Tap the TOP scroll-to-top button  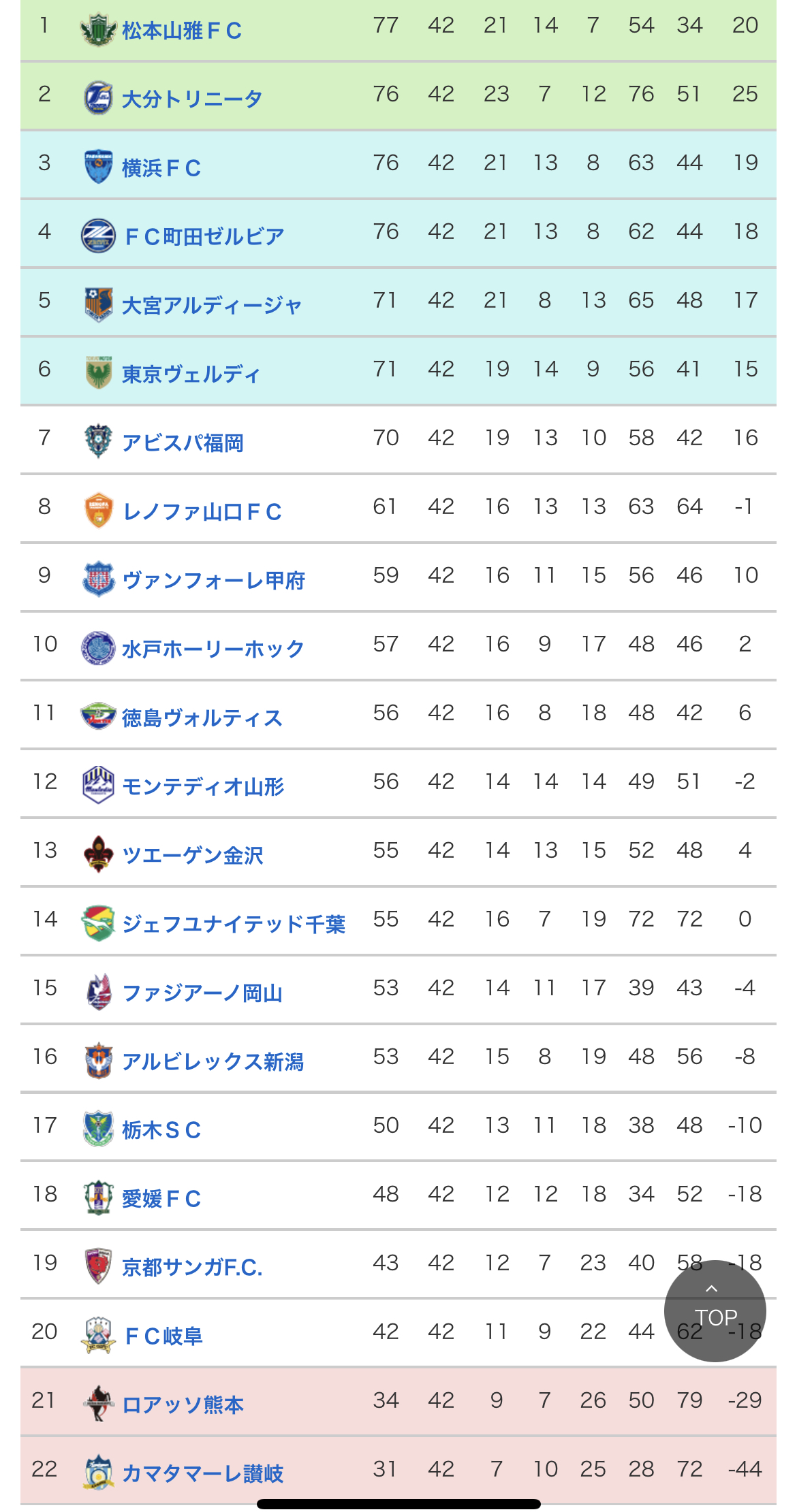[715, 1311]
